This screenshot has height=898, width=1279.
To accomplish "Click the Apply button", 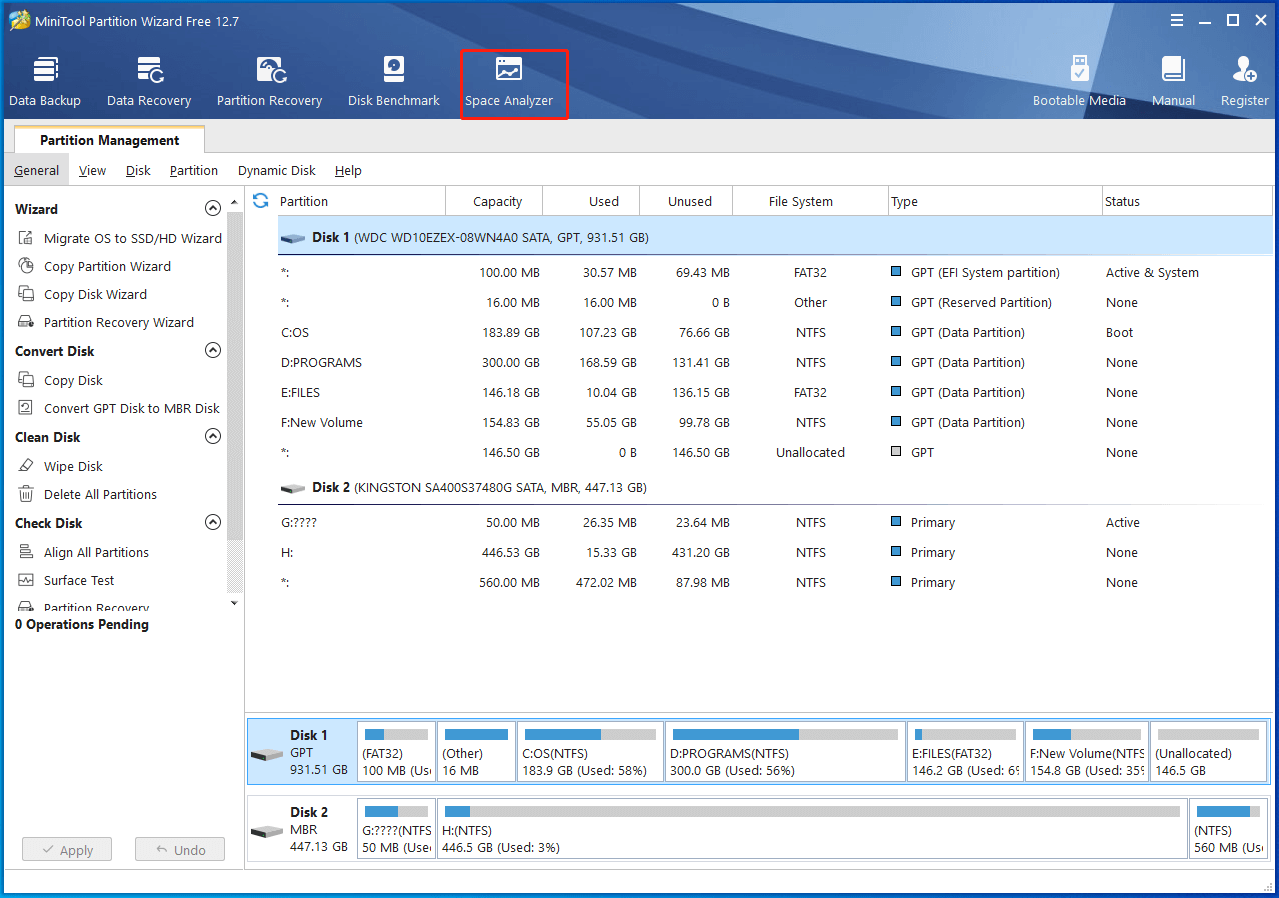I will 67,850.
